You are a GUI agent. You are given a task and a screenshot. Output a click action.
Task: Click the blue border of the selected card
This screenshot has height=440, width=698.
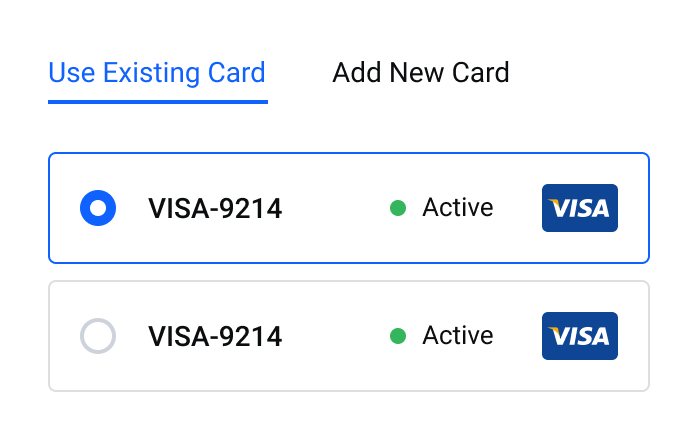pyautogui.click(x=349, y=153)
